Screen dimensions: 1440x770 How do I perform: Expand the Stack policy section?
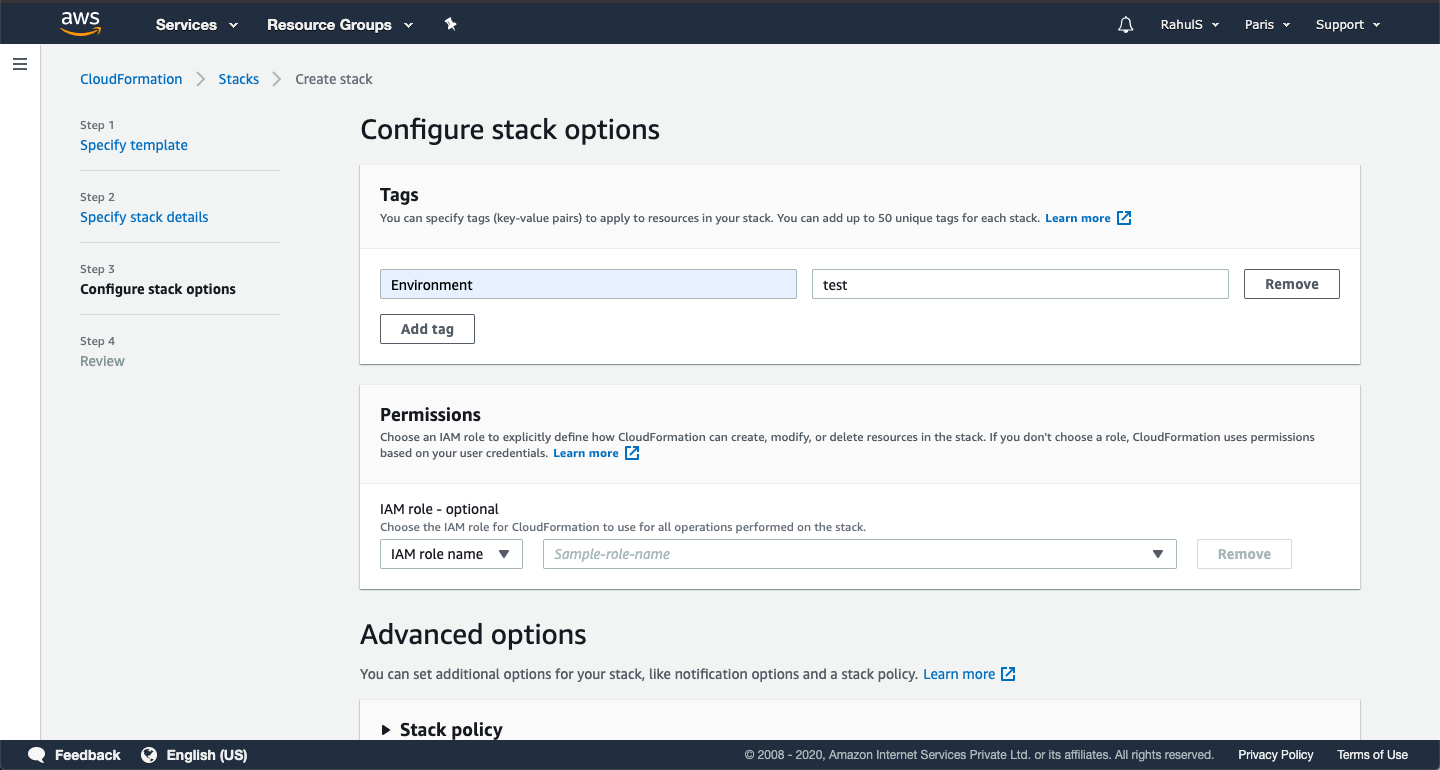pos(387,730)
